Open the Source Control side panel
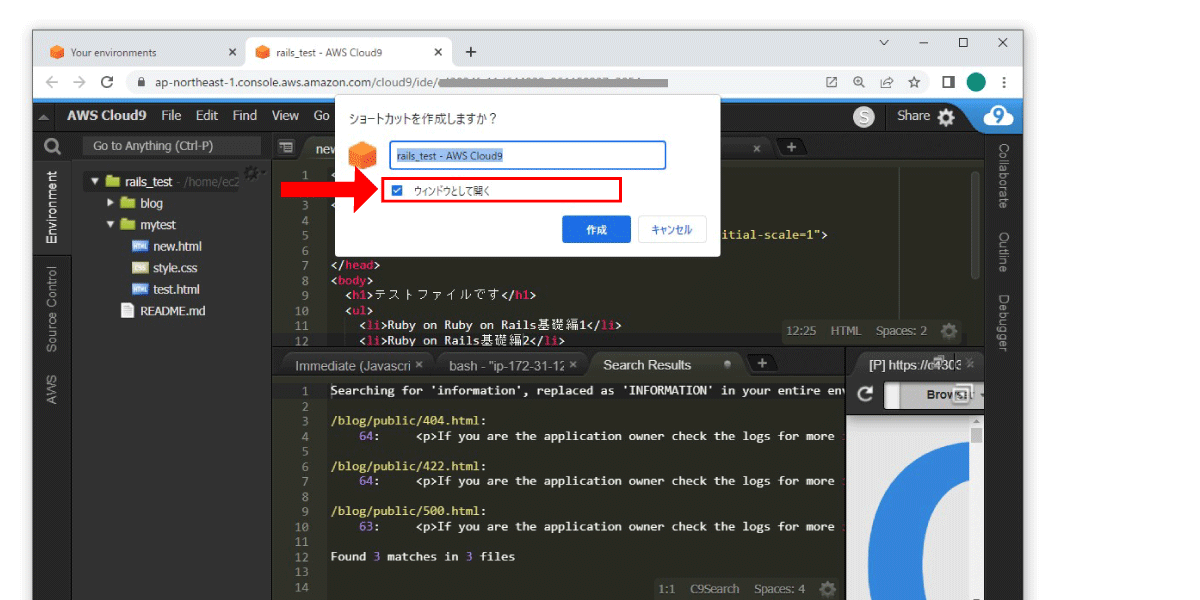 pos(52,309)
